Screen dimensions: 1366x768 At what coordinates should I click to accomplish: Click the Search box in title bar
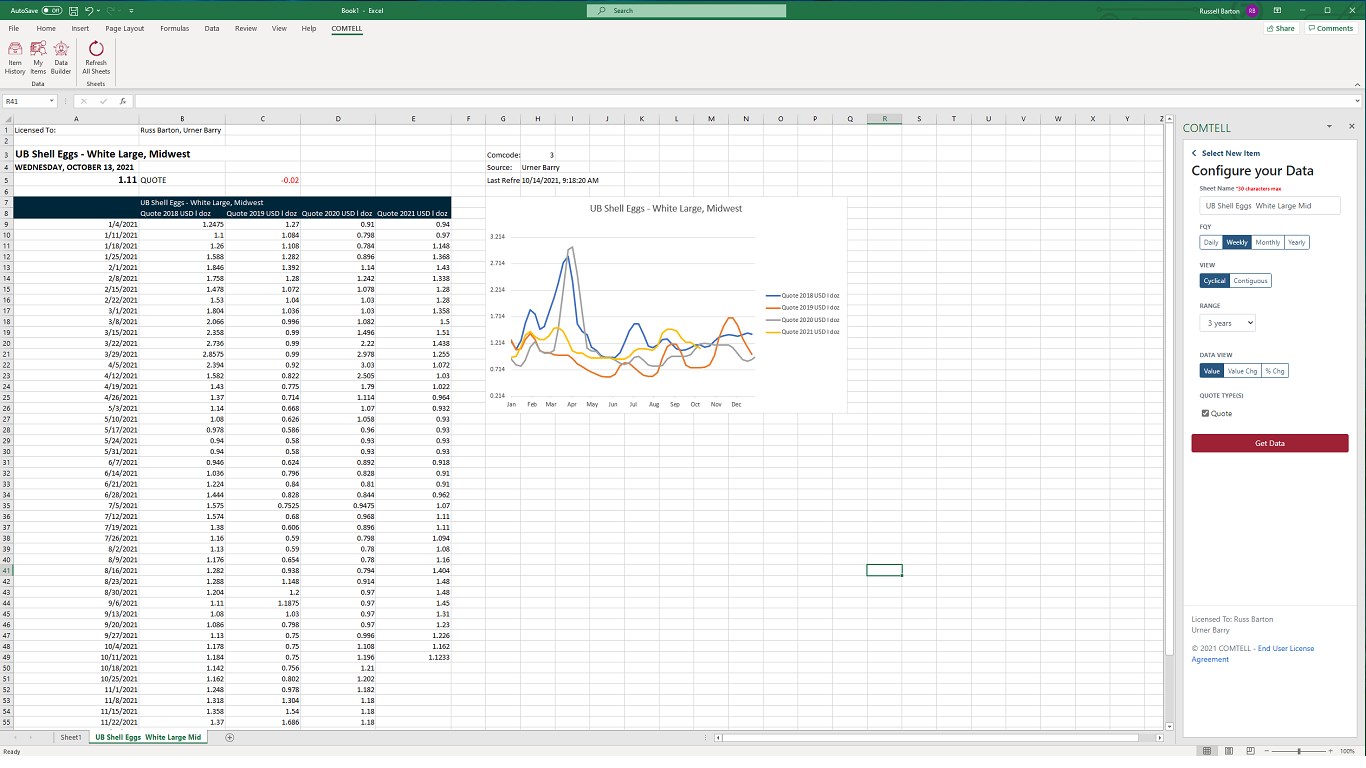coord(686,10)
